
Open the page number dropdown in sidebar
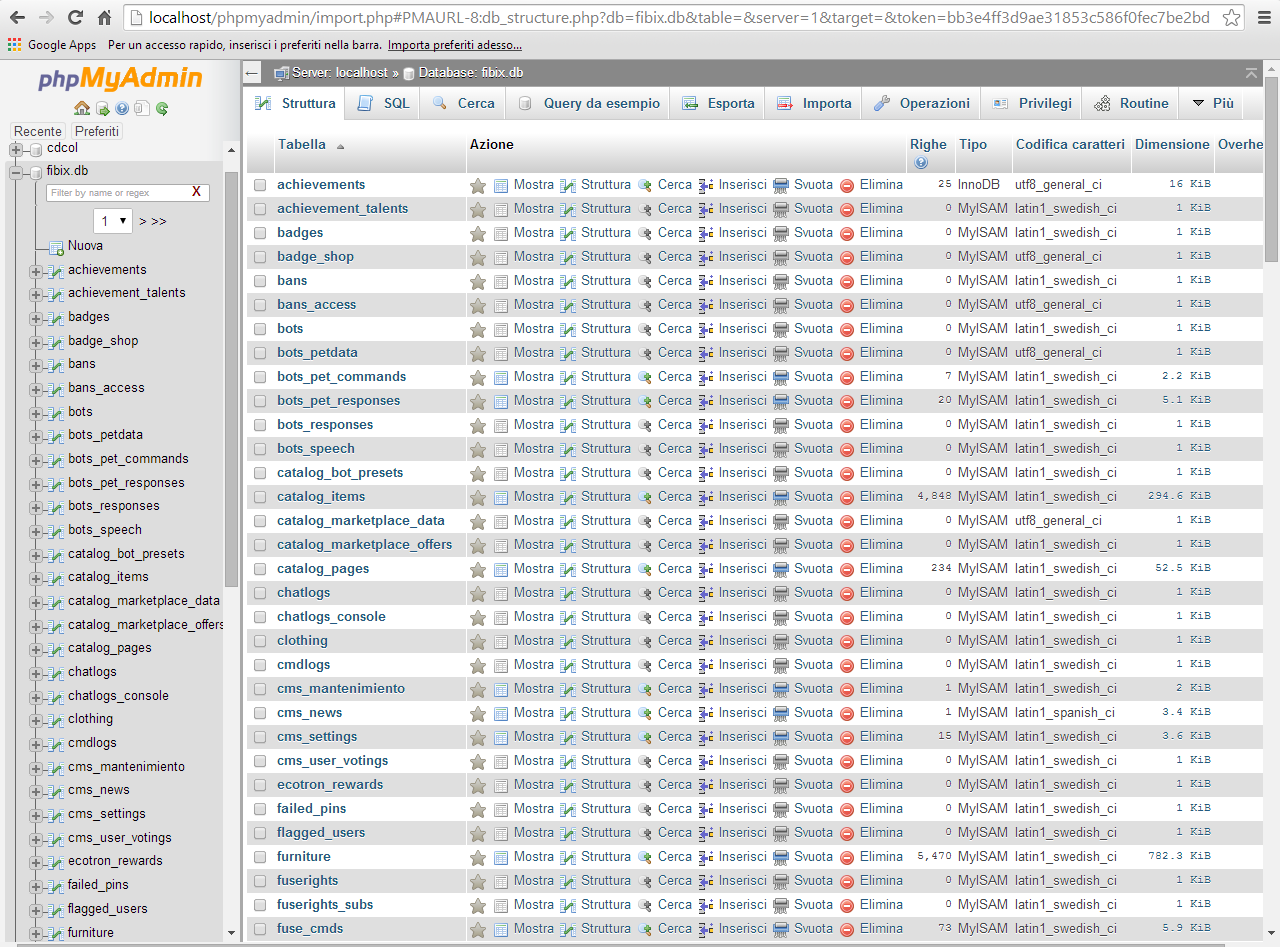tap(113, 221)
